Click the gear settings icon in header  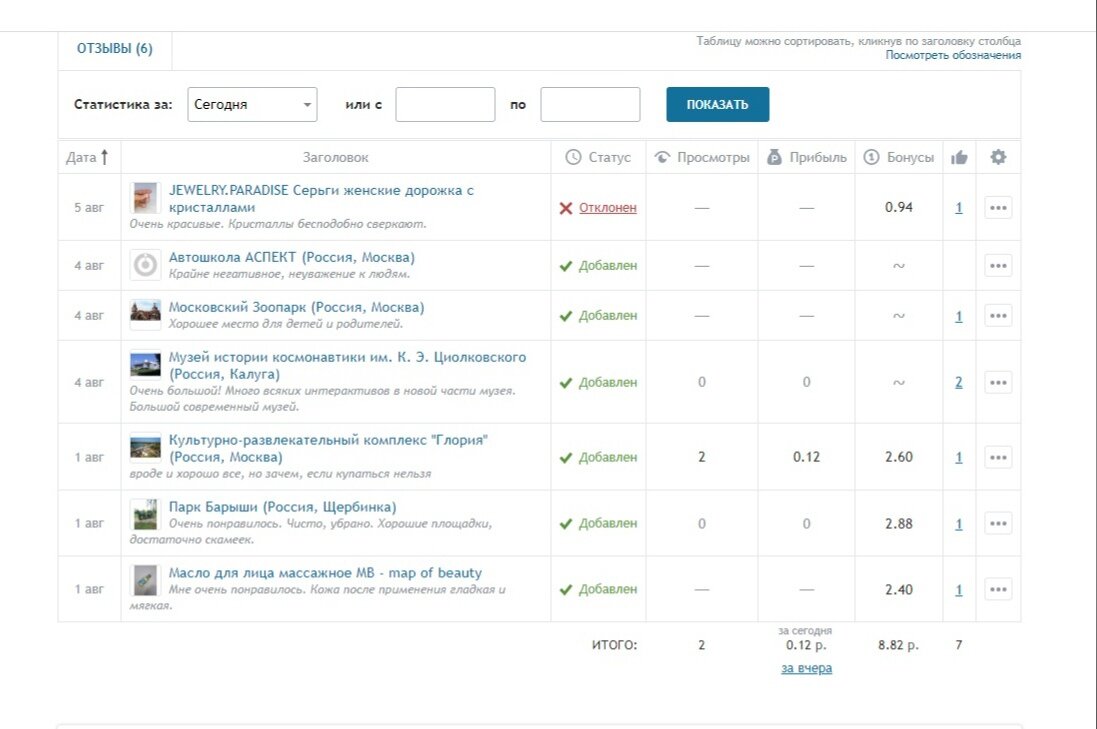[x=998, y=157]
